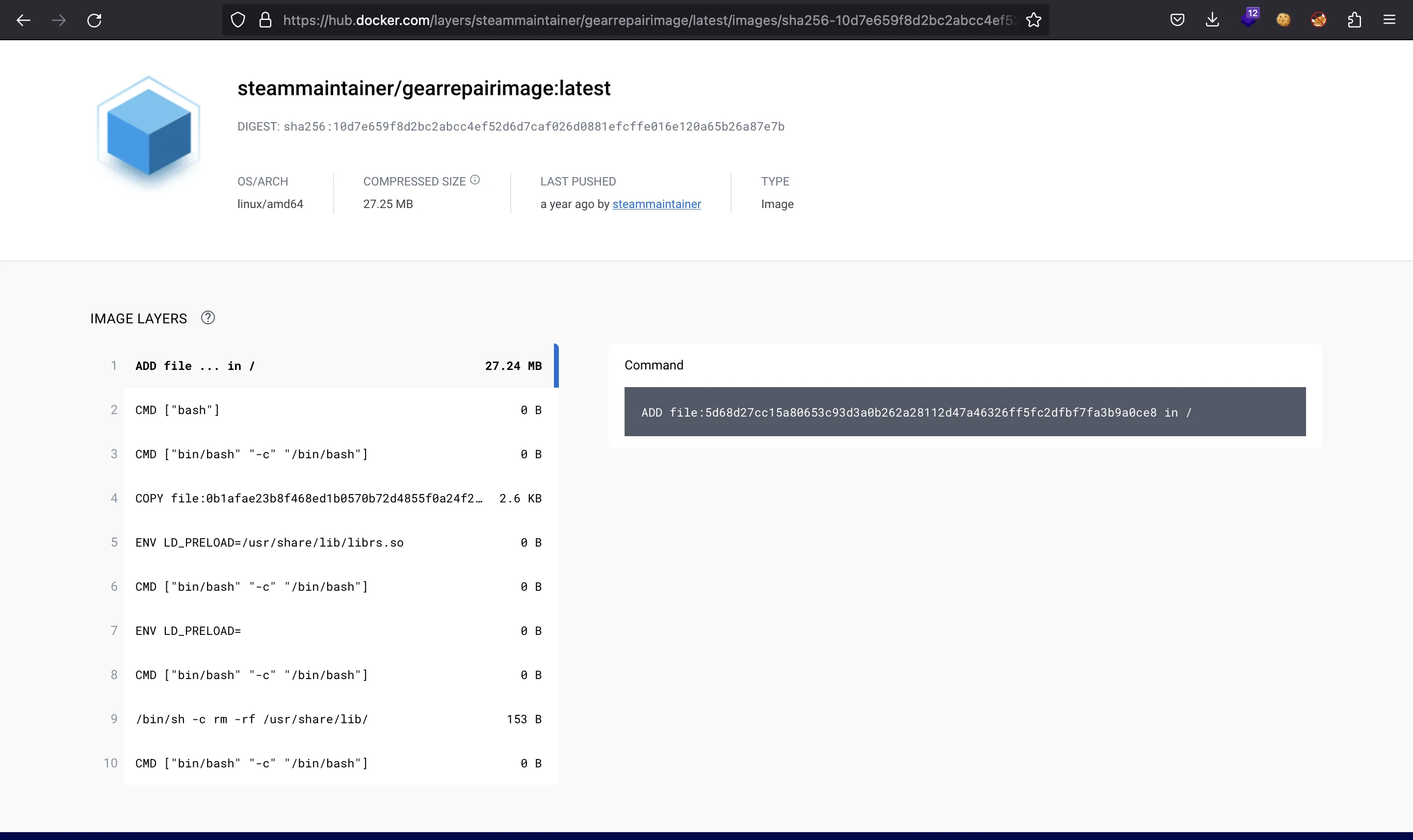The image size is (1413, 840).
Task: Click the linux/amd64 value
Action: (x=270, y=204)
